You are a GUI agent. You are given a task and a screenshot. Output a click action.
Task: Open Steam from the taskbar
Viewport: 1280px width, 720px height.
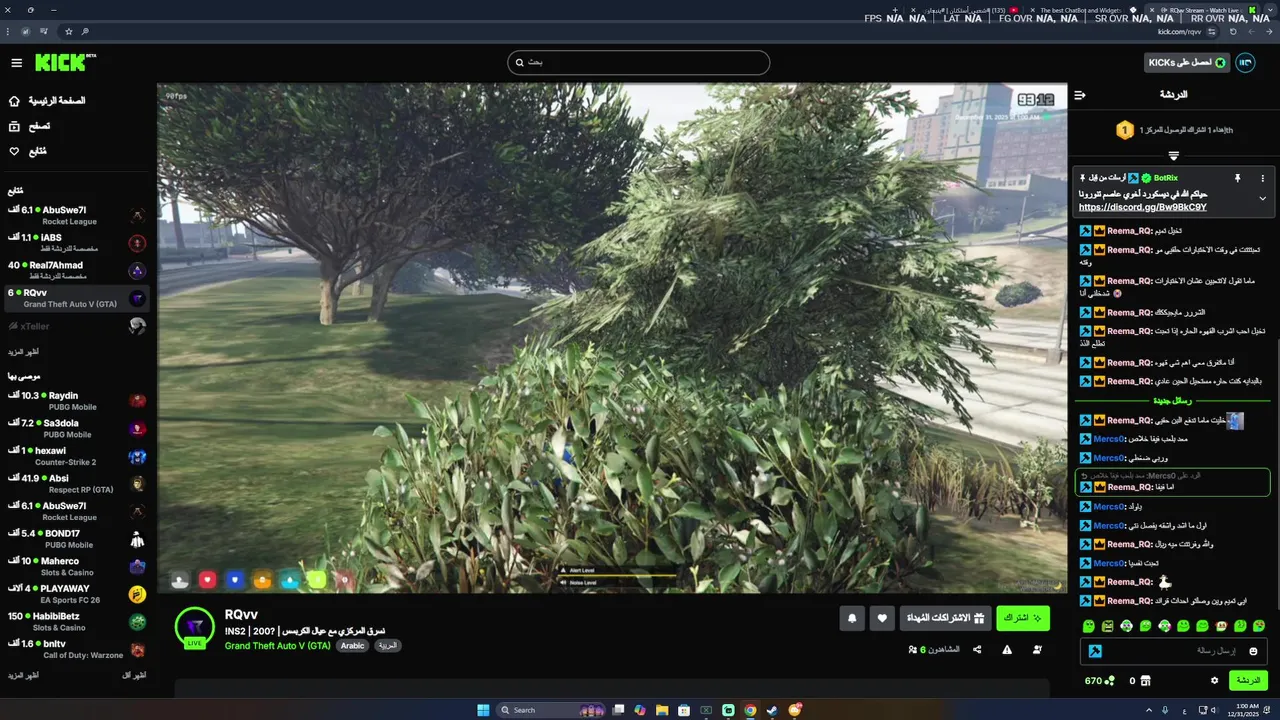click(x=772, y=710)
